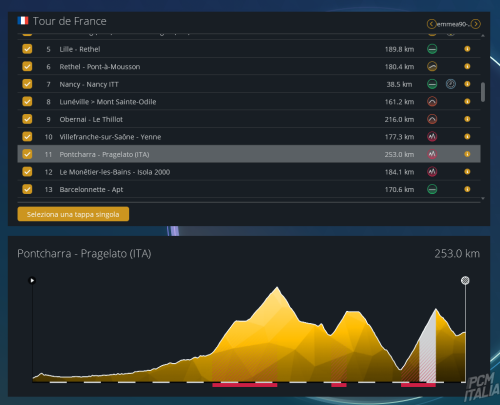Click the orange info dot on stage 9 row
This screenshot has height=405, width=500.
pyautogui.click(x=467, y=119)
